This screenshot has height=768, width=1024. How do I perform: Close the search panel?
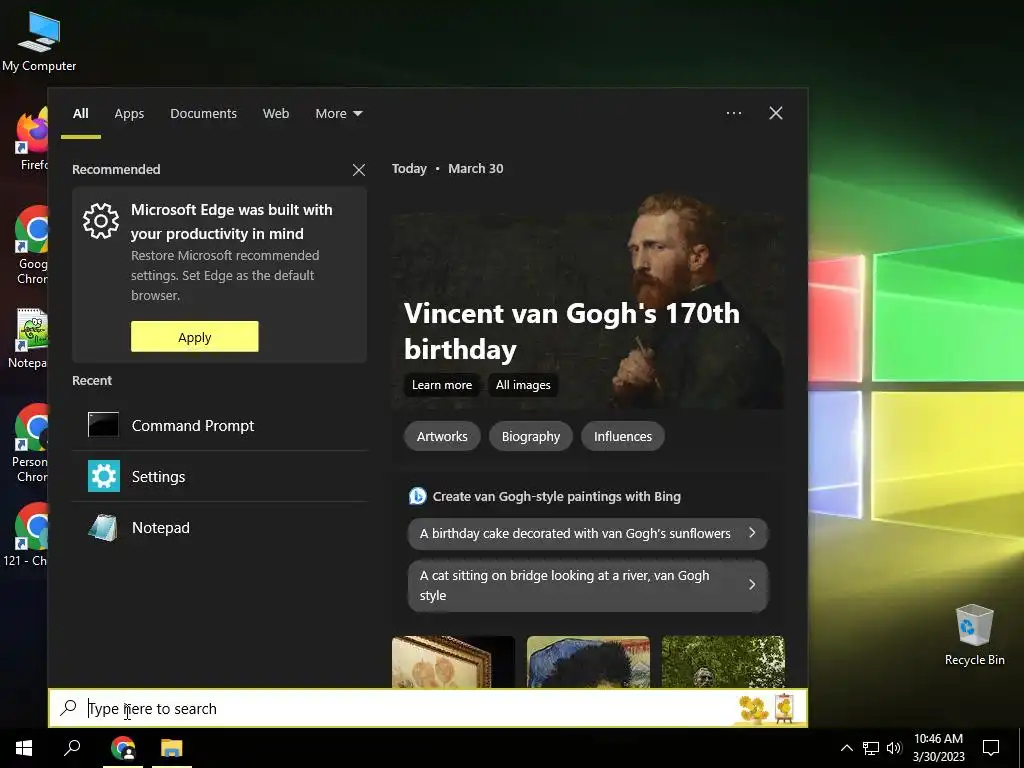coord(776,113)
